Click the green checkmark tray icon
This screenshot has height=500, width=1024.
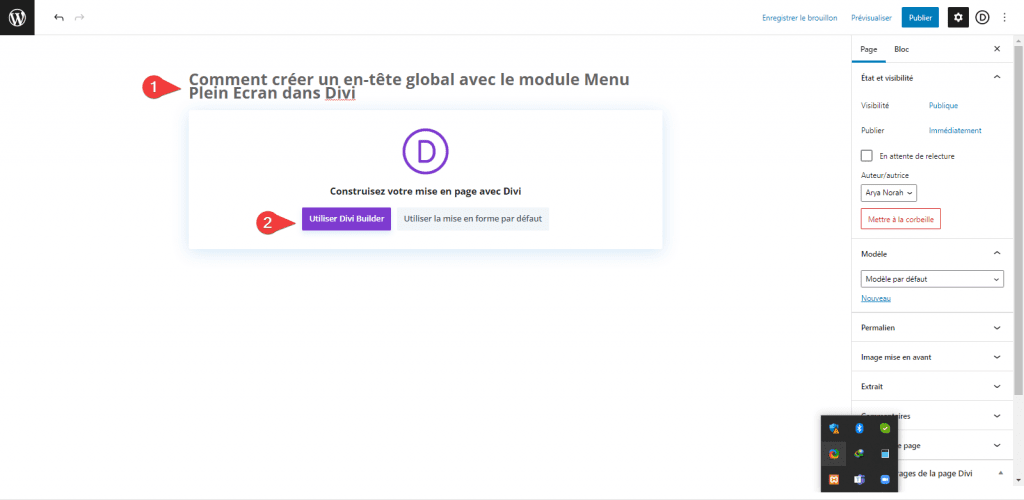tap(885, 428)
